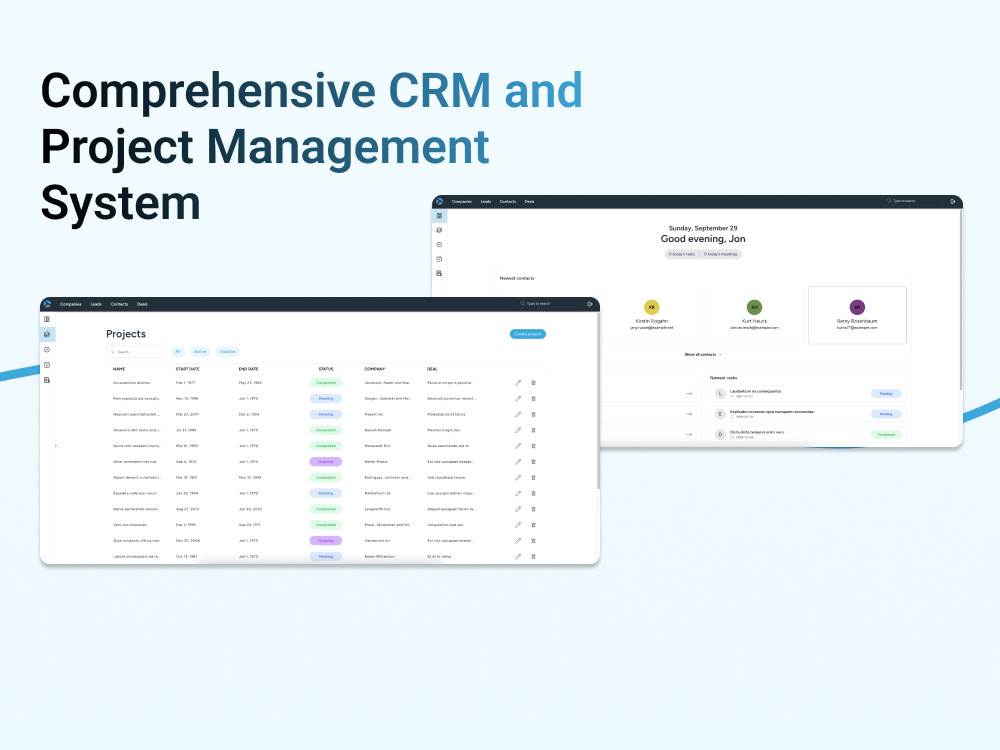The image size is (1000, 750).
Task: Delete the Langworth PLC project row
Action: (x=534, y=509)
